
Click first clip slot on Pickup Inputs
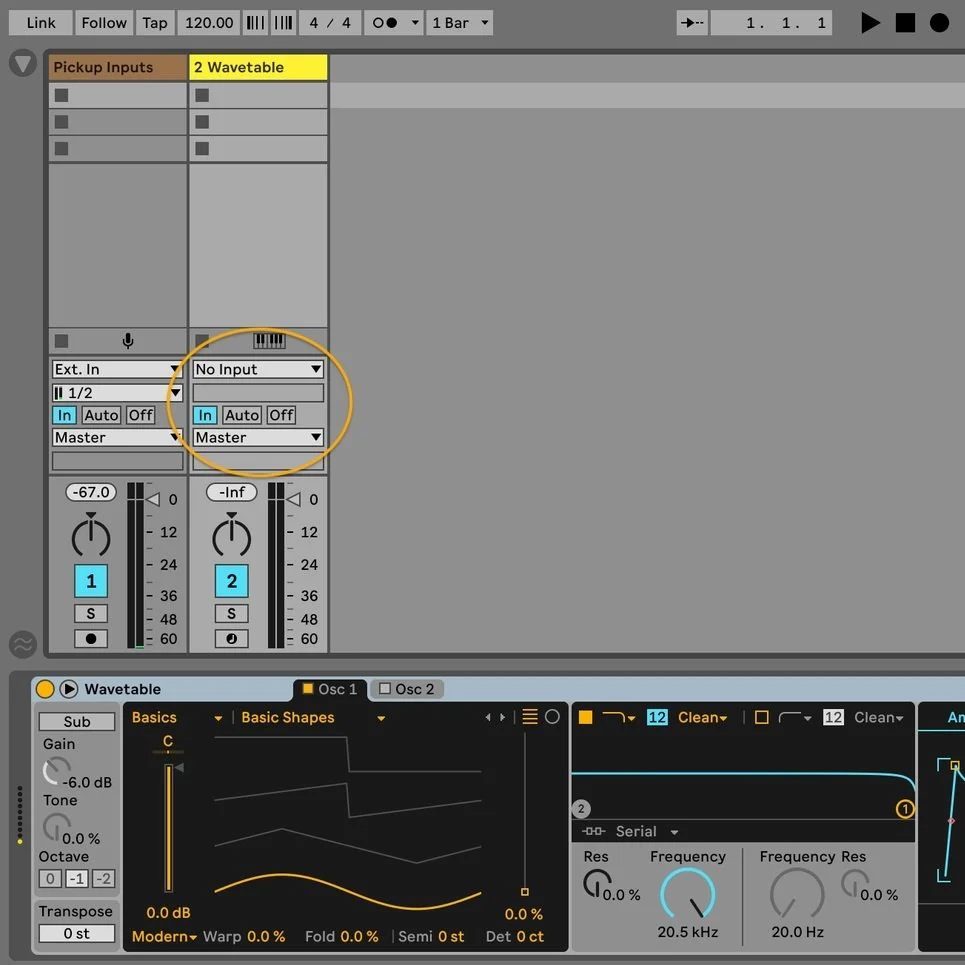(118, 95)
